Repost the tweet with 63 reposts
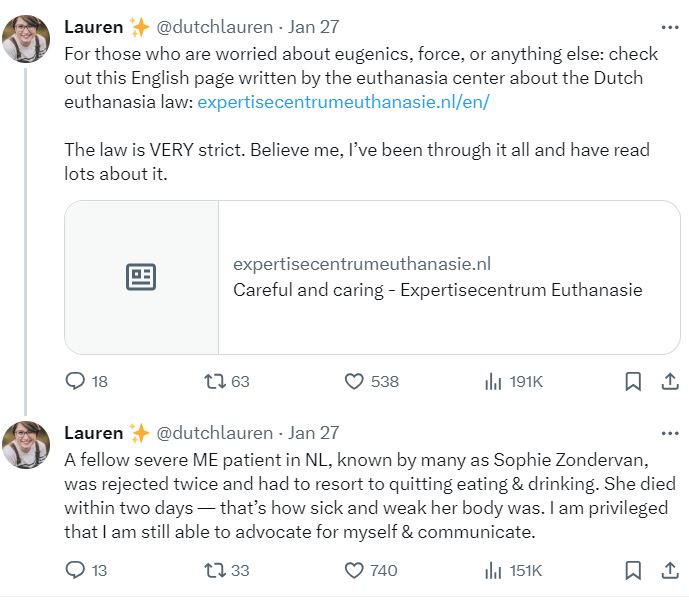 (x=213, y=381)
